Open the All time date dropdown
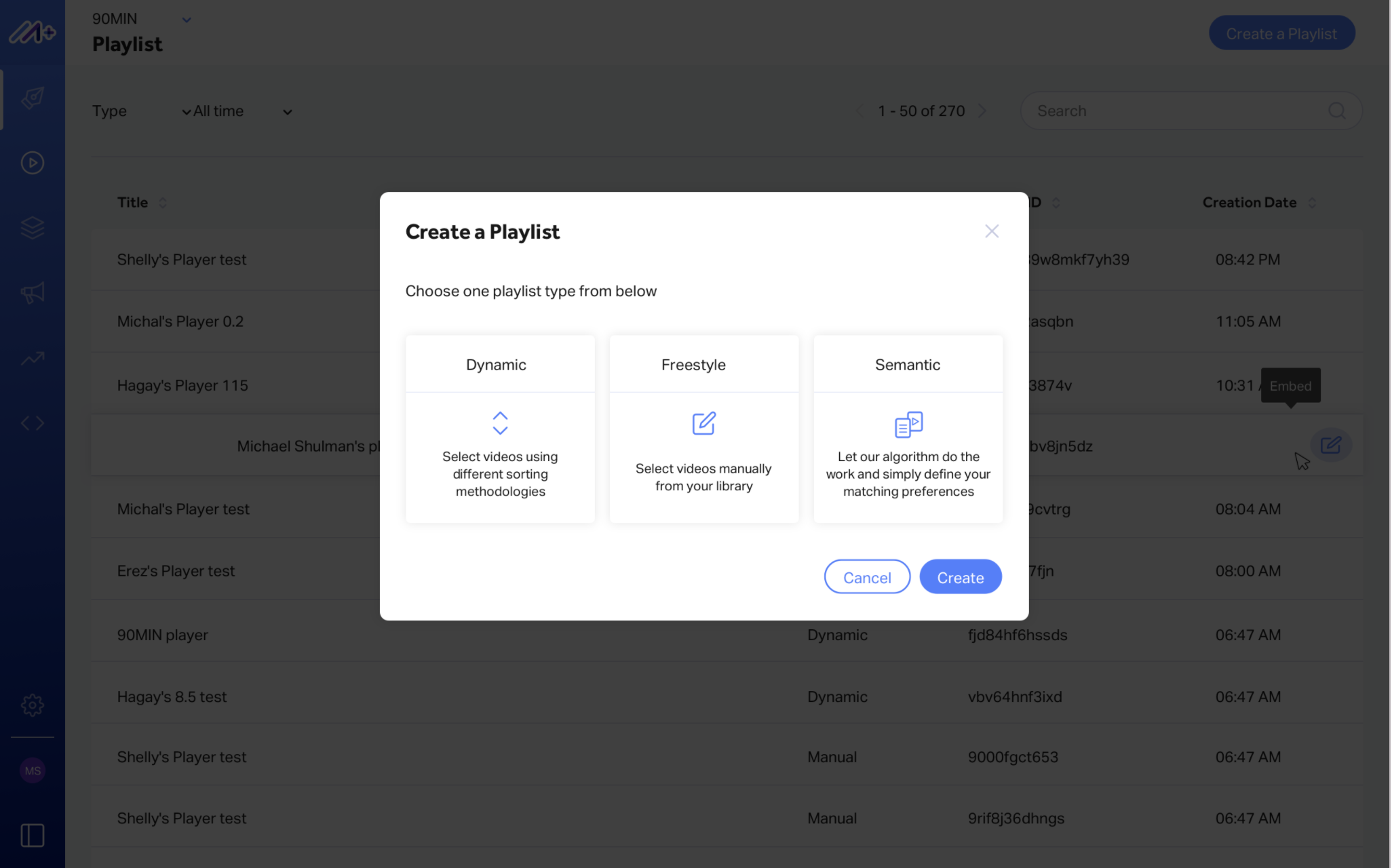 pos(243,111)
